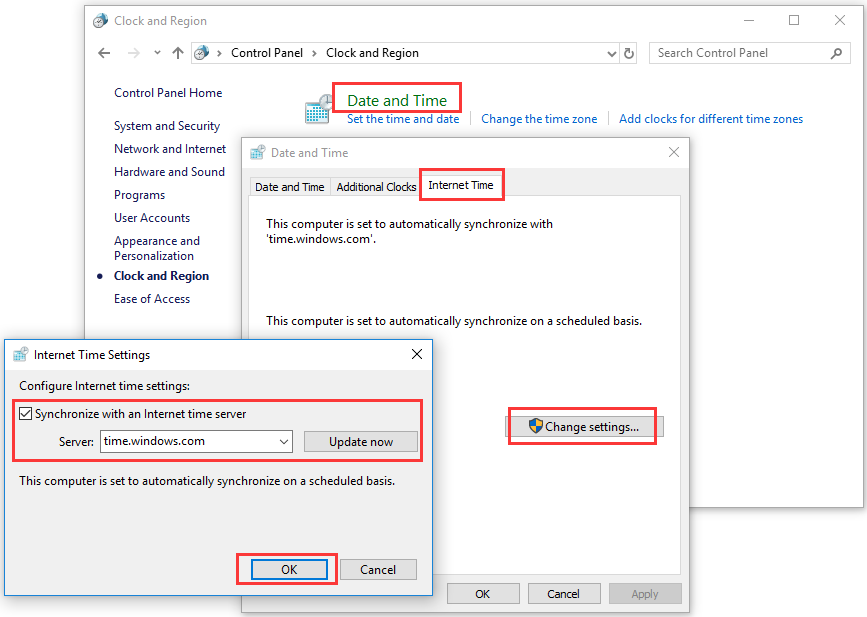Switch to the Date and Time tab

point(289,186)
